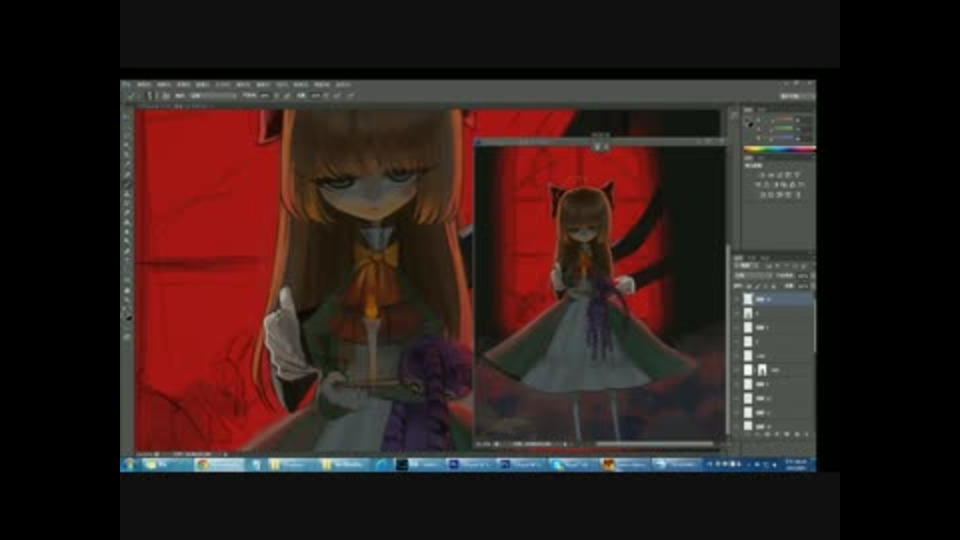Open the Windows Start menu
The height and width of the screenshot is (540, 960).
pos(130,465)
